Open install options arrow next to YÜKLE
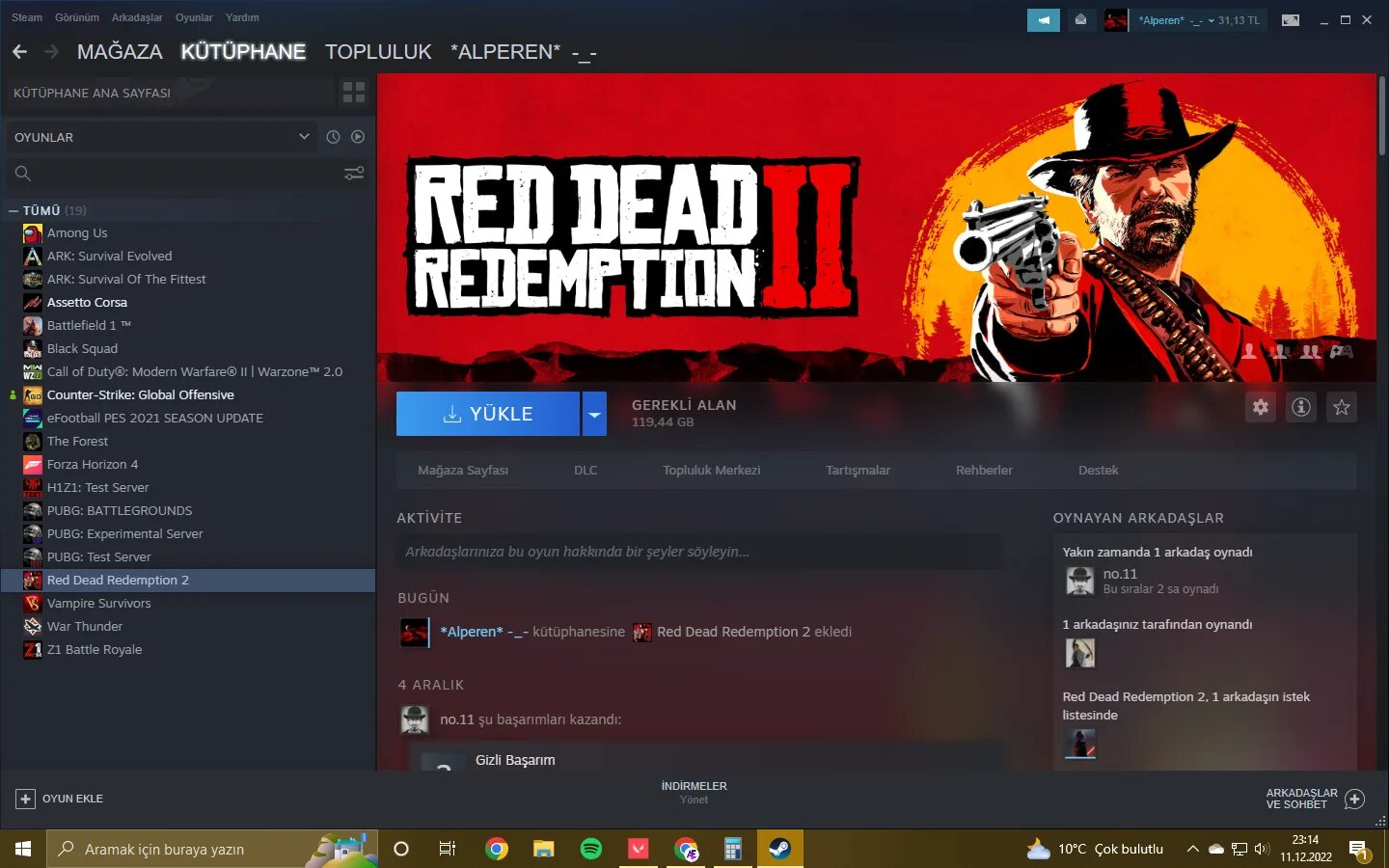 coord(594,414)
